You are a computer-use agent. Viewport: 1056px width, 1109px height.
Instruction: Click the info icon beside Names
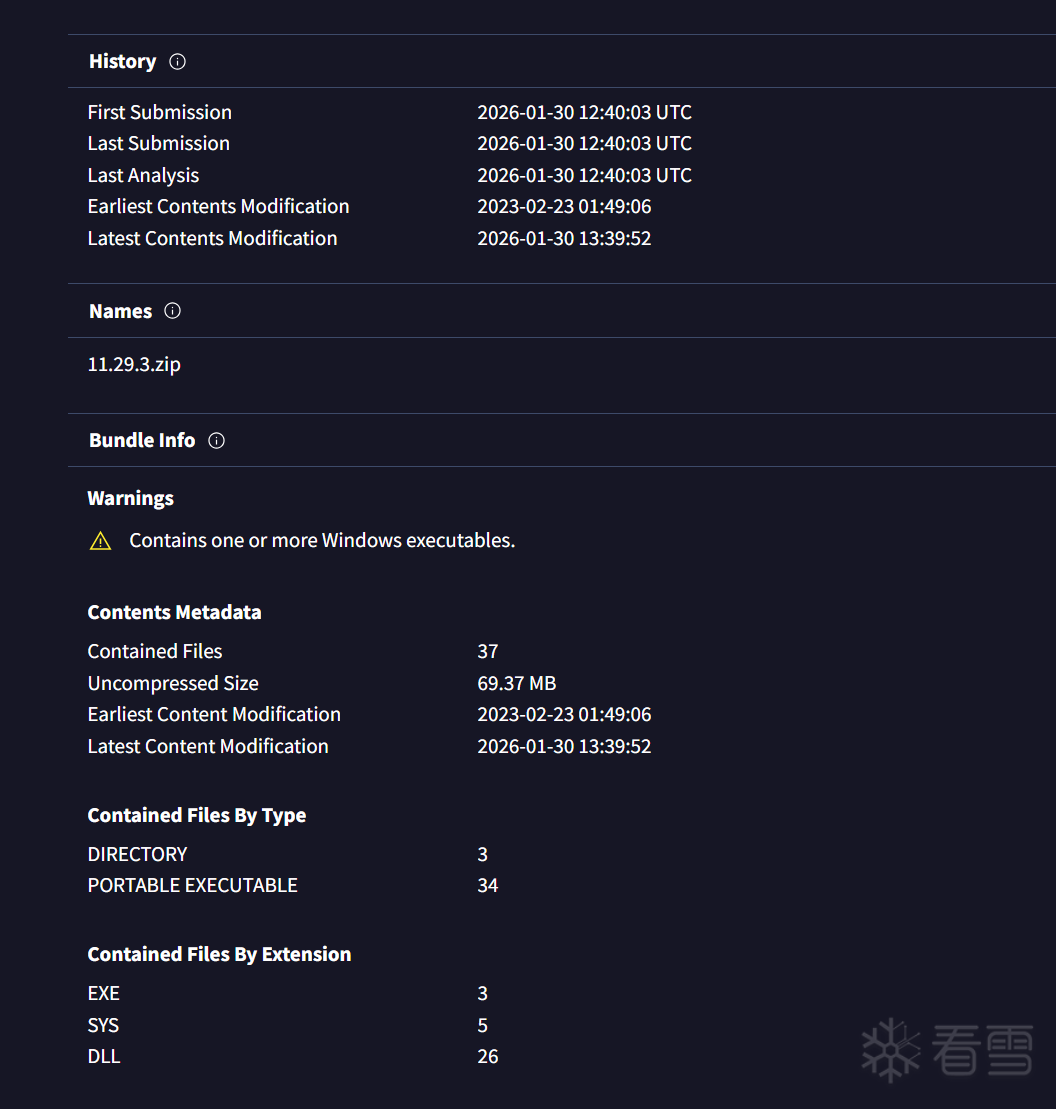click(172, 311)
